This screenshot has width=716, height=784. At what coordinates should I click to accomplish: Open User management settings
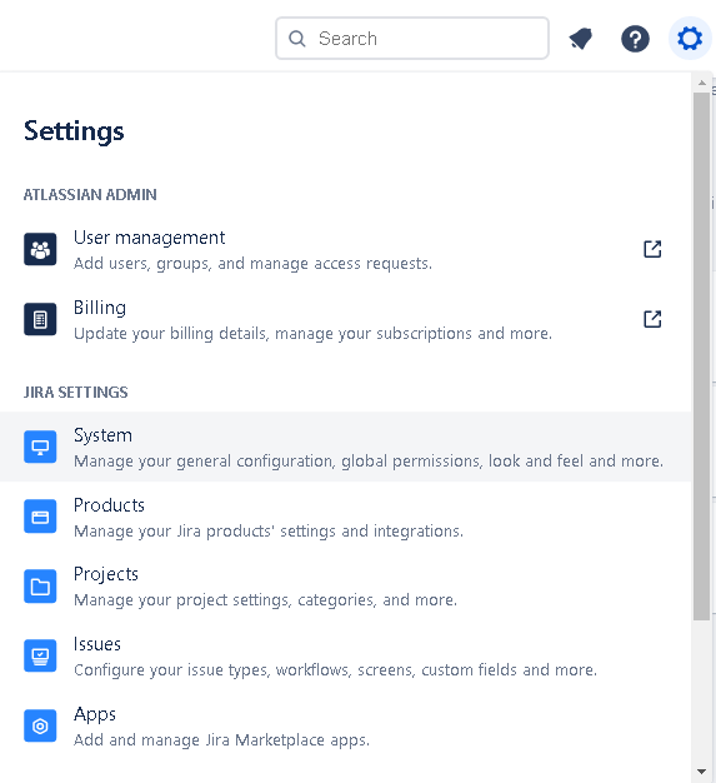pos(345,249)
